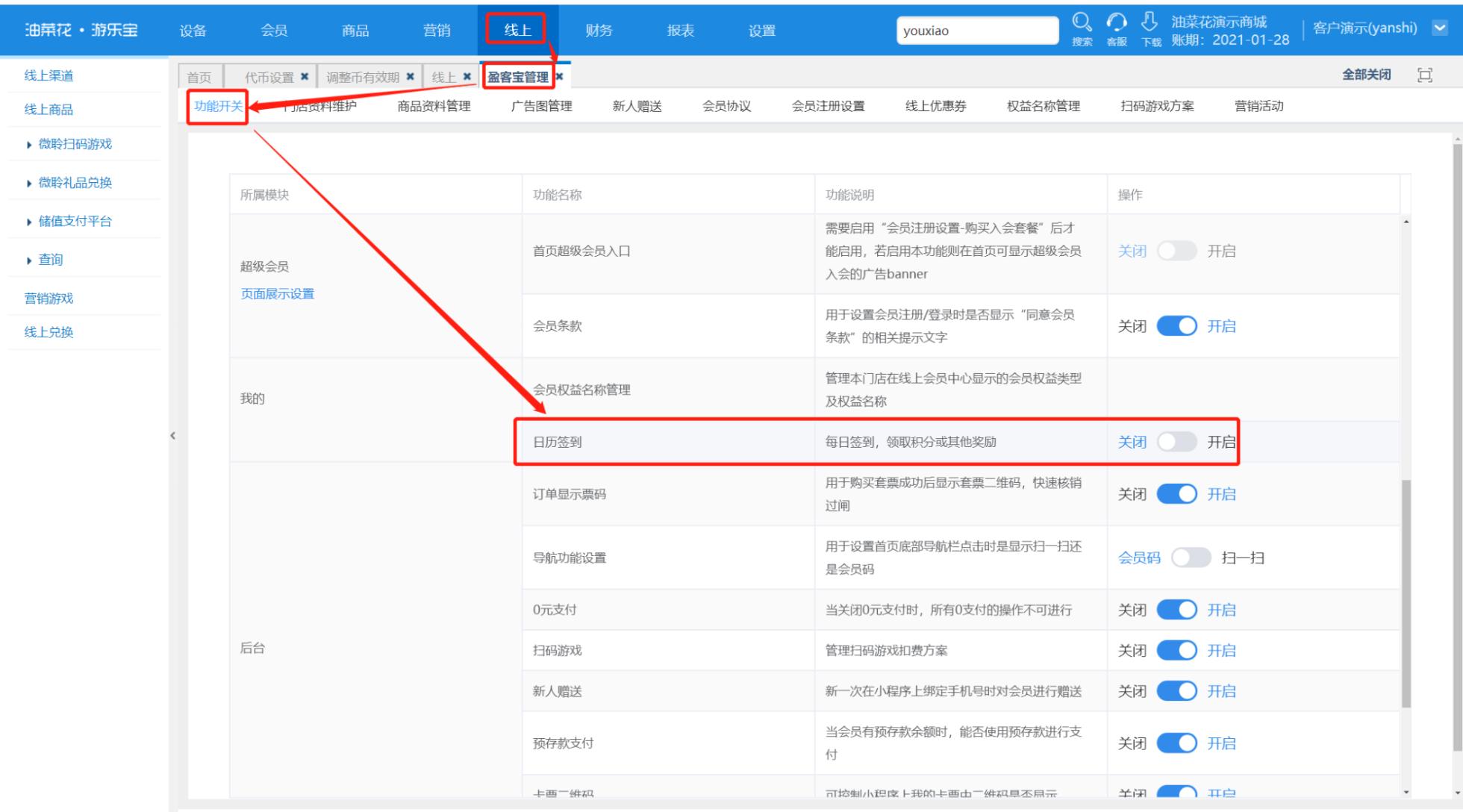Viewport: 1463px width, 812px height.
Task: Open 页面展示设置 link
Action: (x=277, y=294)
